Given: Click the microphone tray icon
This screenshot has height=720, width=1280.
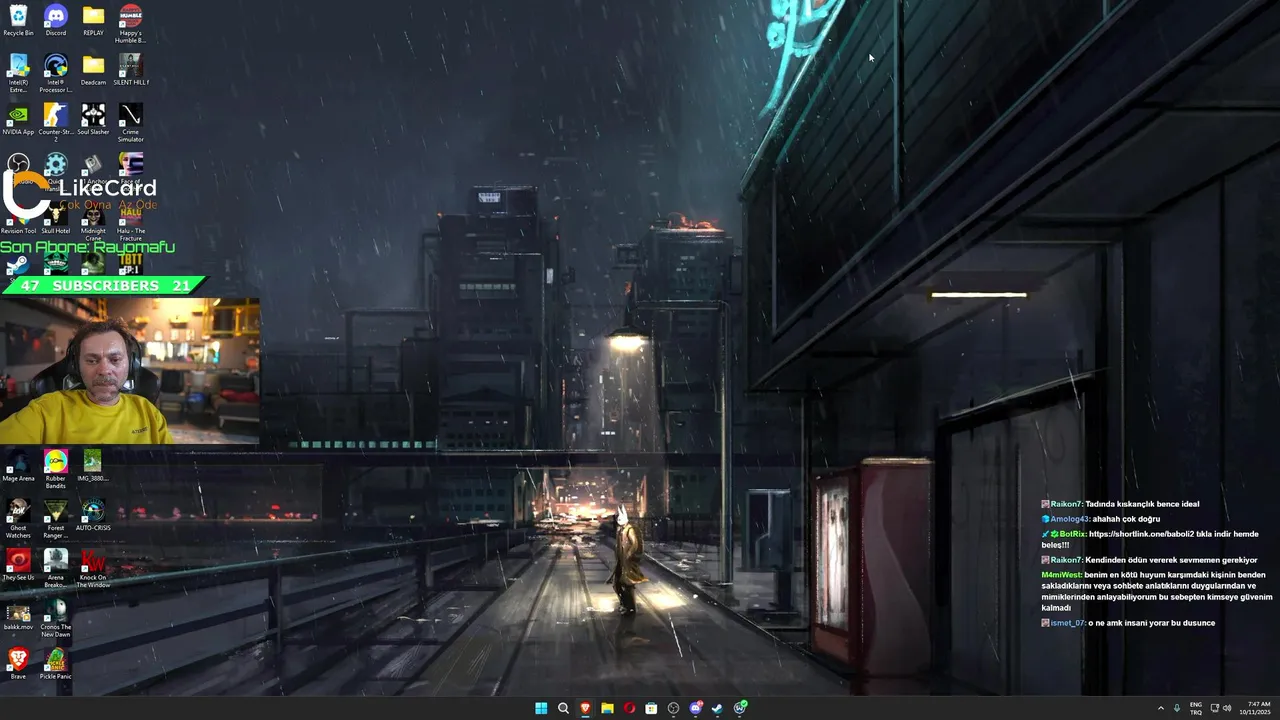Looking at the screenshot, I should 1177,708.
